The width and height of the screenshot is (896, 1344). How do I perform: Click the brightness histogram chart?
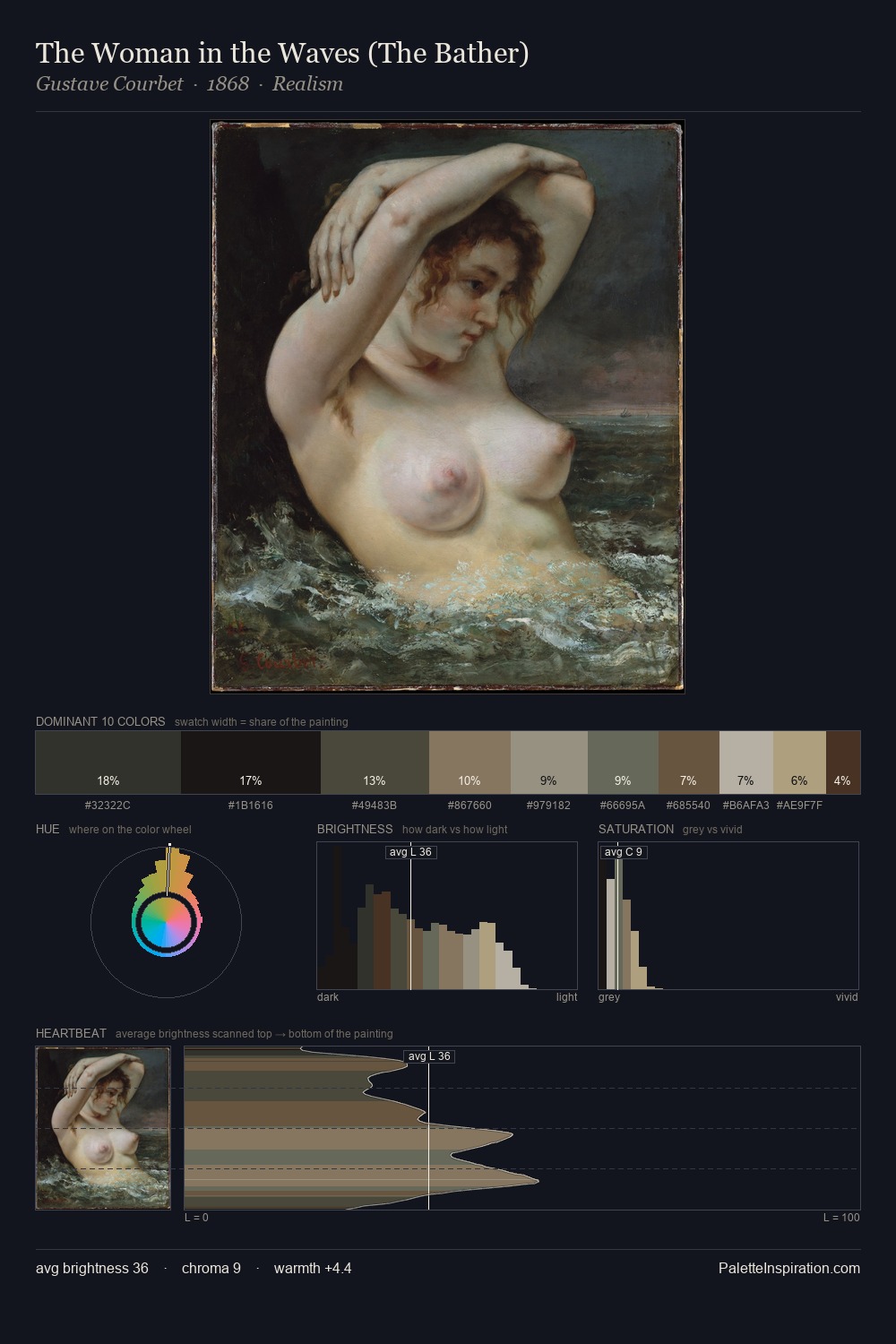pyautogui.click(x=447, y=916)
